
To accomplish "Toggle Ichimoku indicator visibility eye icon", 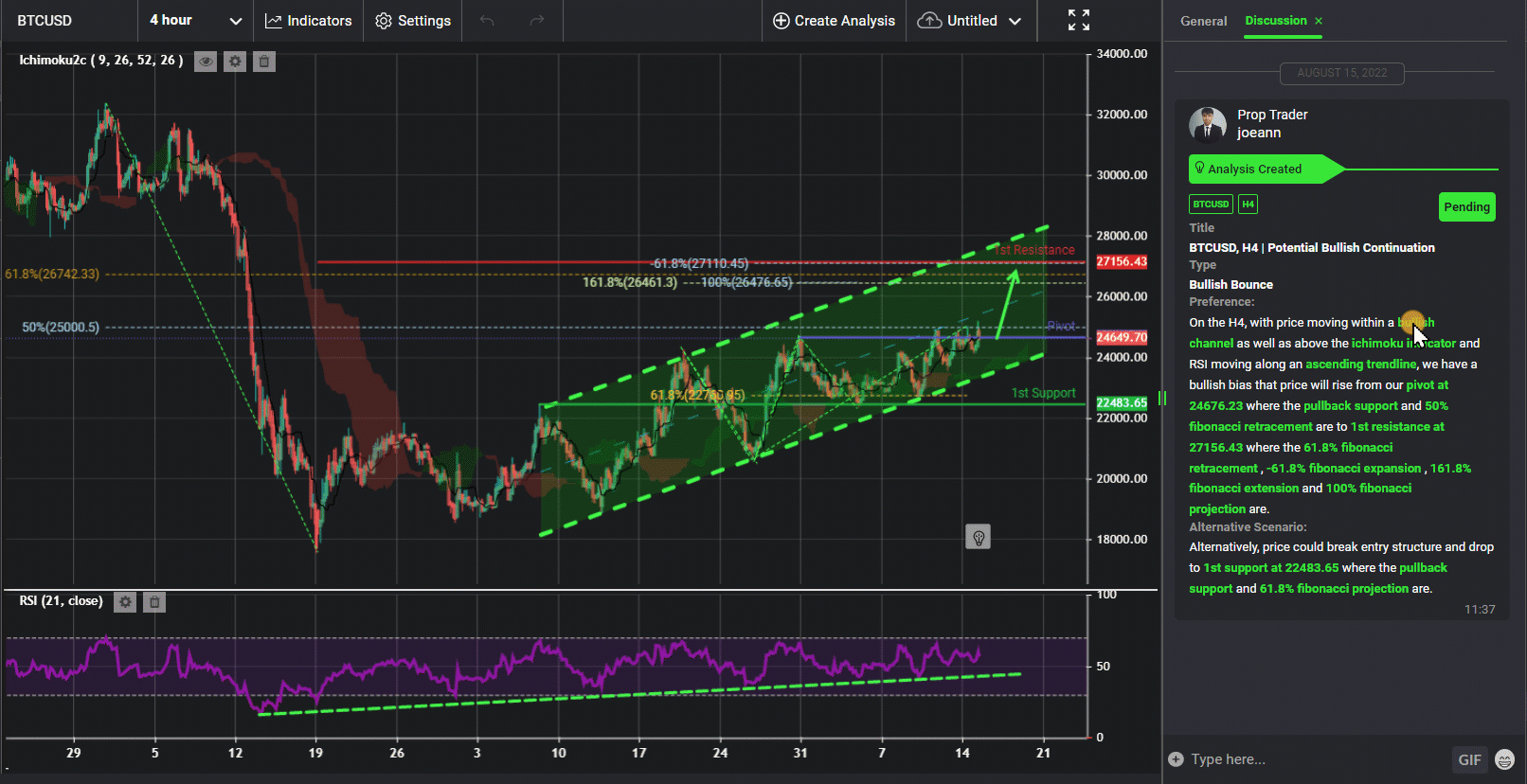I will pyautogui.click(x=206, y=62).
